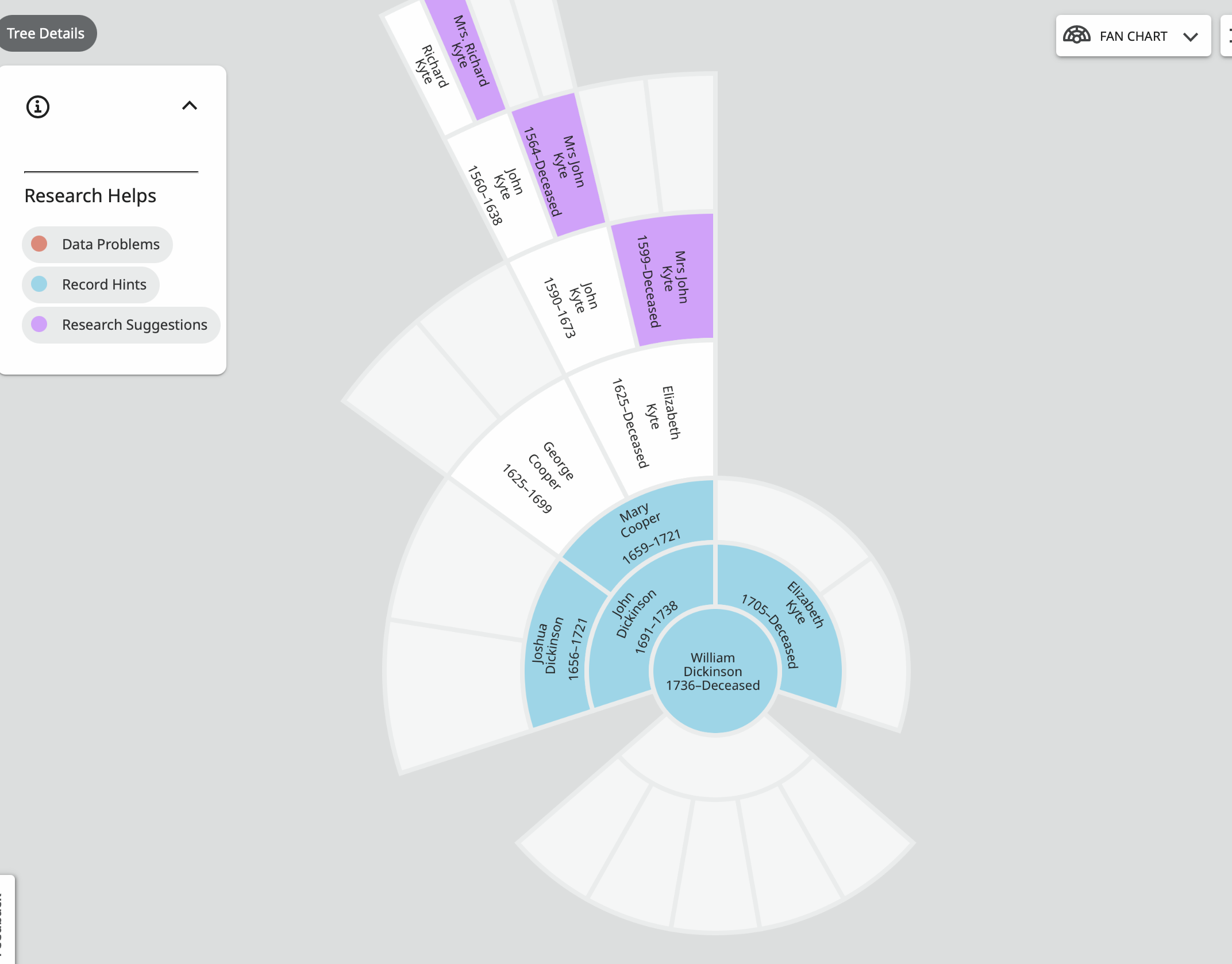Click the purple Research Suggestions dot
The height and width of the screenshot is (964, 1232).
[39, 325]
